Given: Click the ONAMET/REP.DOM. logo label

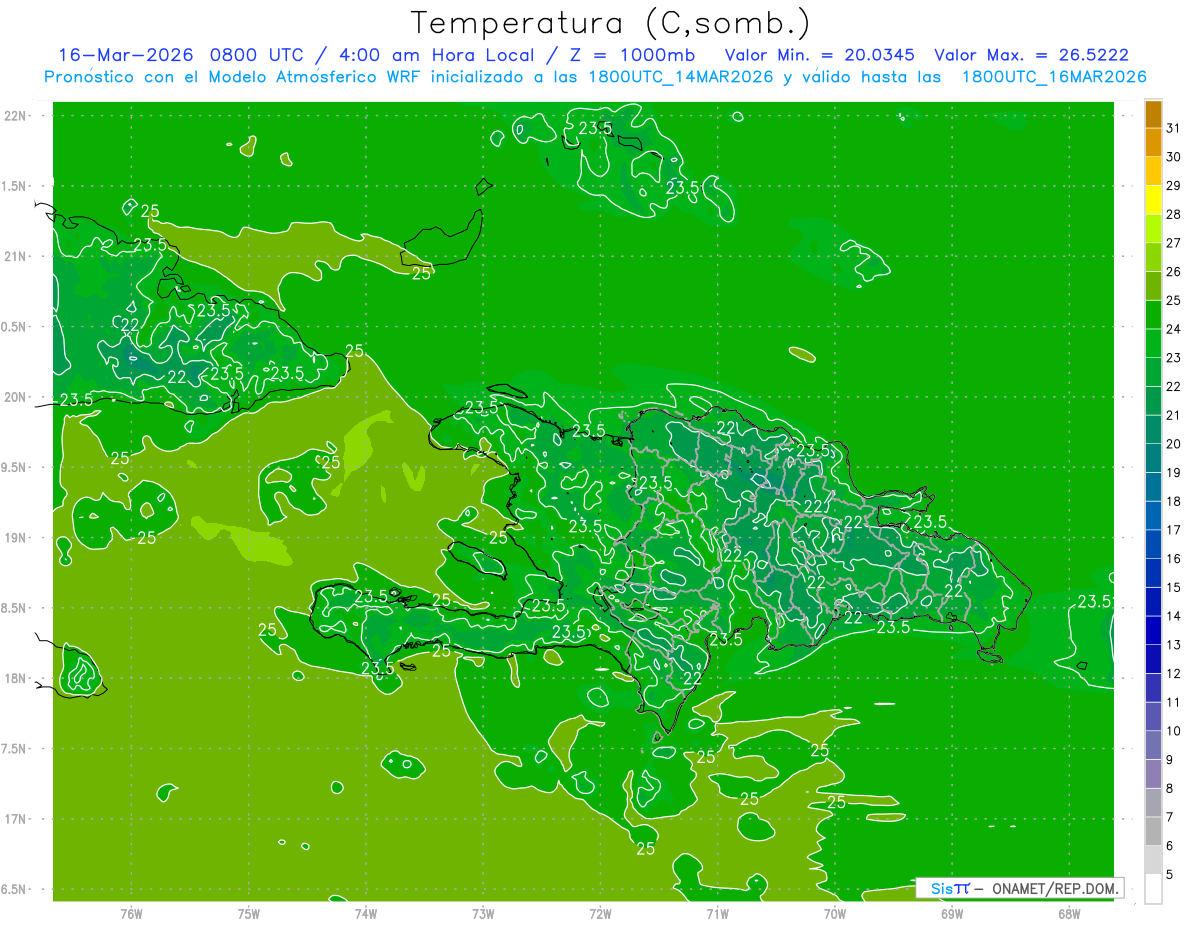Looking at the screenshot, I should tap(1054, 888).
